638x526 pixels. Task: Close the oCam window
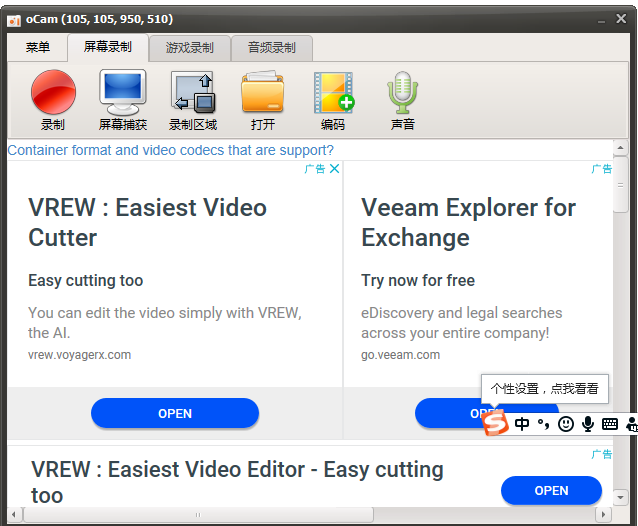[x=621, y=19]
